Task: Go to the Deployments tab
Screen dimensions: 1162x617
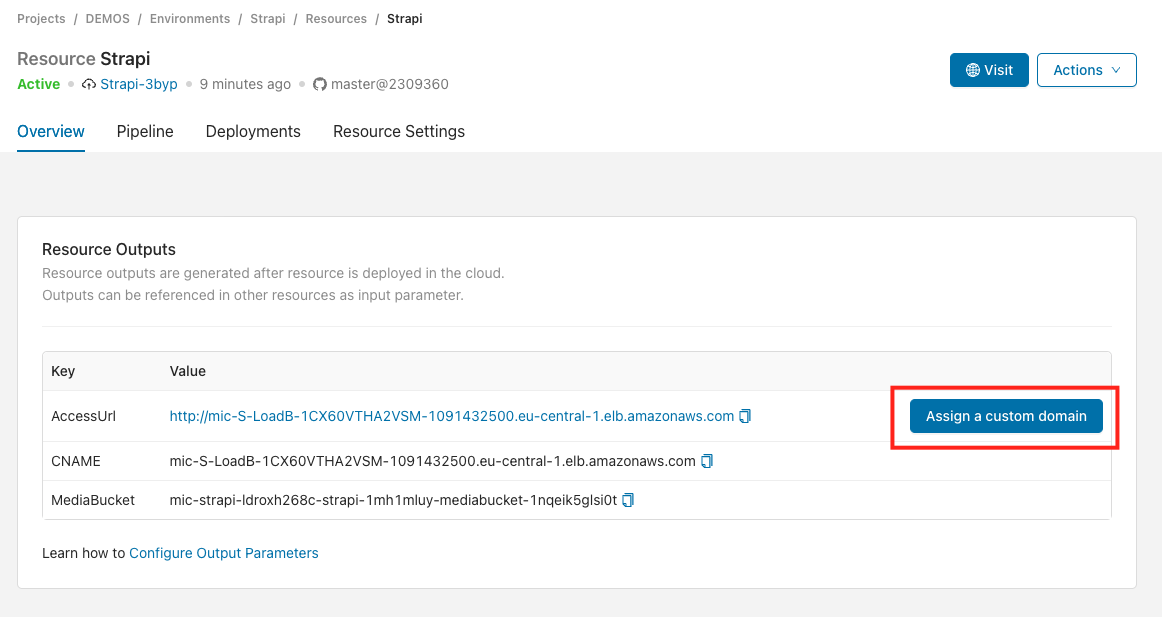Action: (x=253, y=132)
